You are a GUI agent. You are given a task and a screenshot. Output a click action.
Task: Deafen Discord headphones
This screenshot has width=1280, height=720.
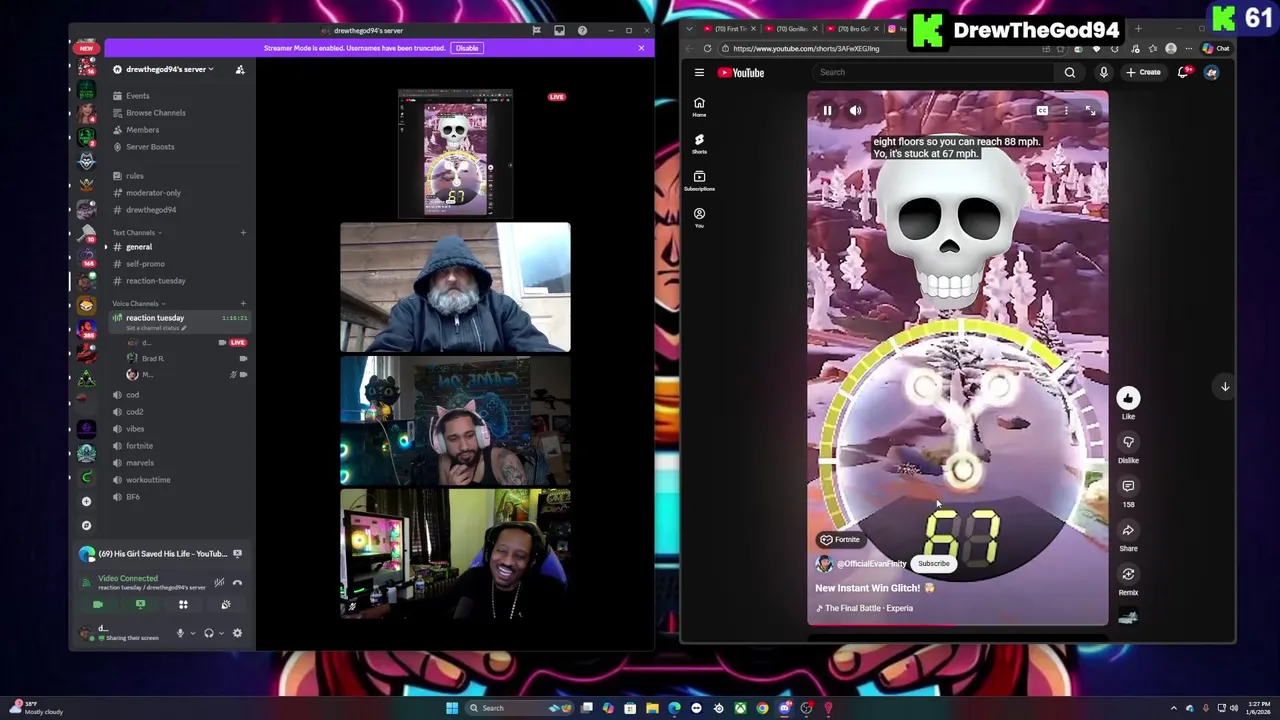click(209, 633)
